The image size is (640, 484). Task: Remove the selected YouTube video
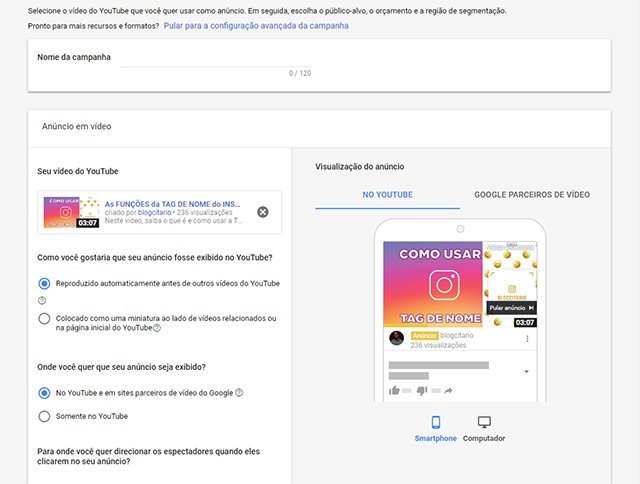click(263, 212)
